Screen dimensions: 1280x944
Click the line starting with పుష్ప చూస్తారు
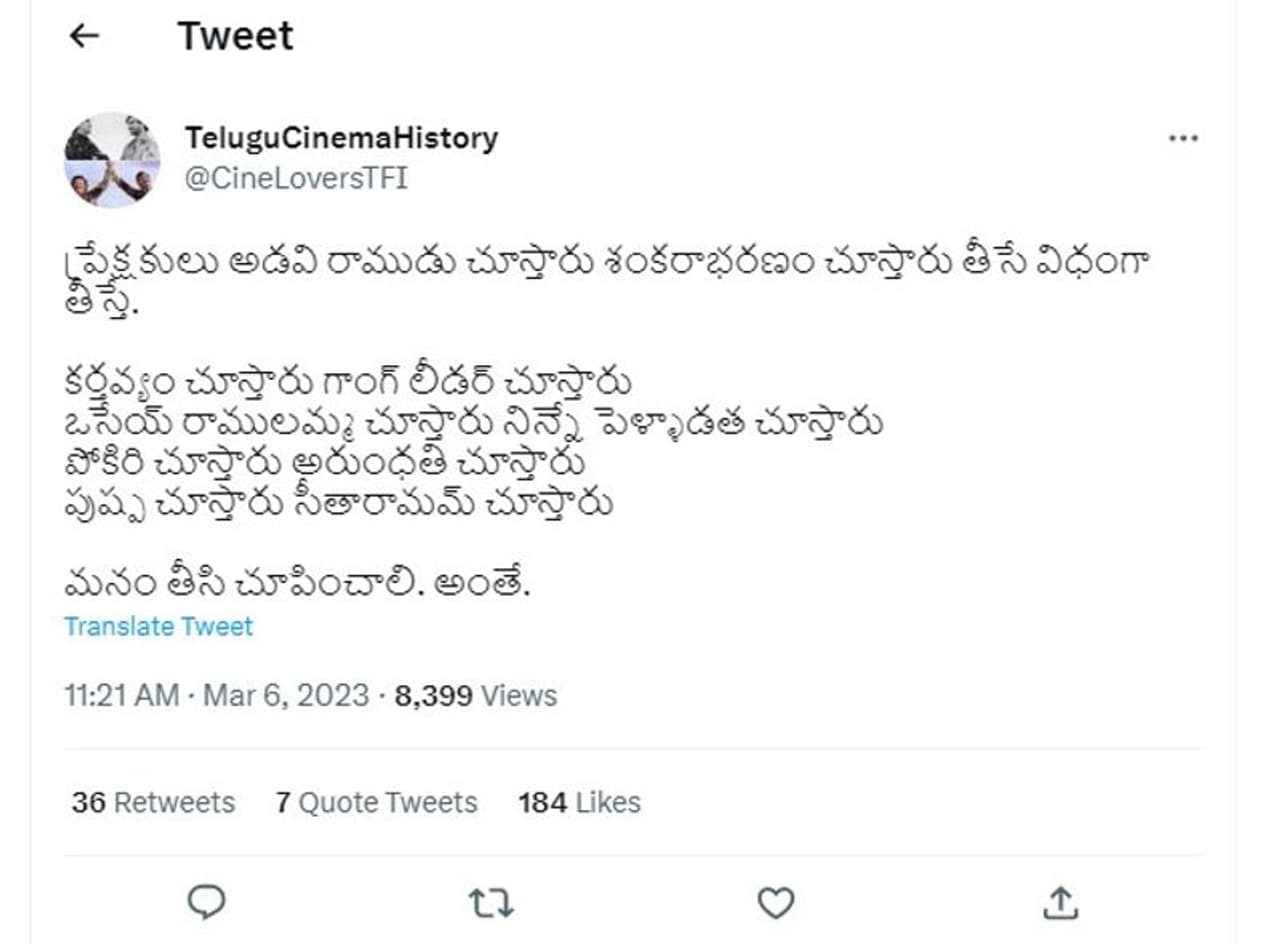337,503
